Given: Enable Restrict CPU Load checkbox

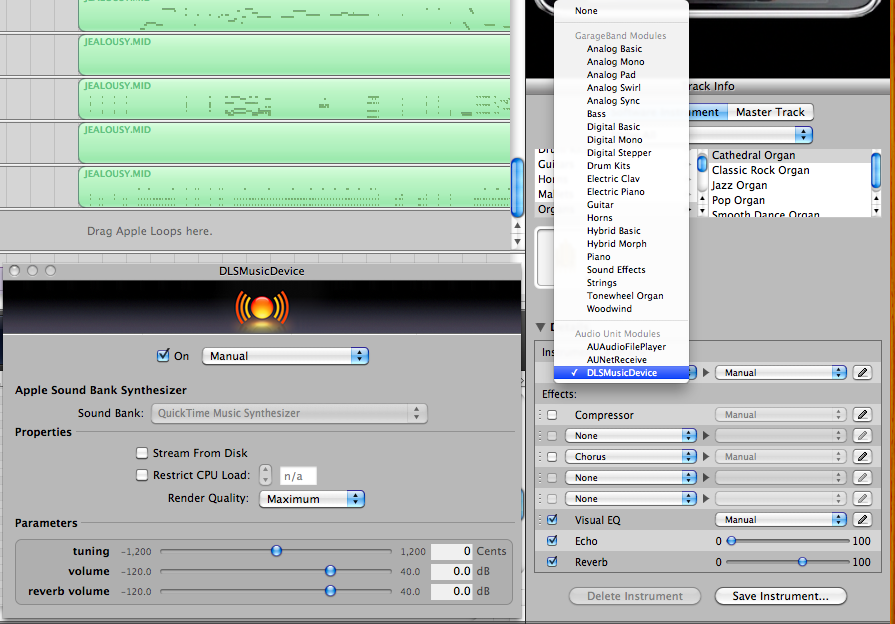Looking at the screenshot, I should [142, 475].
